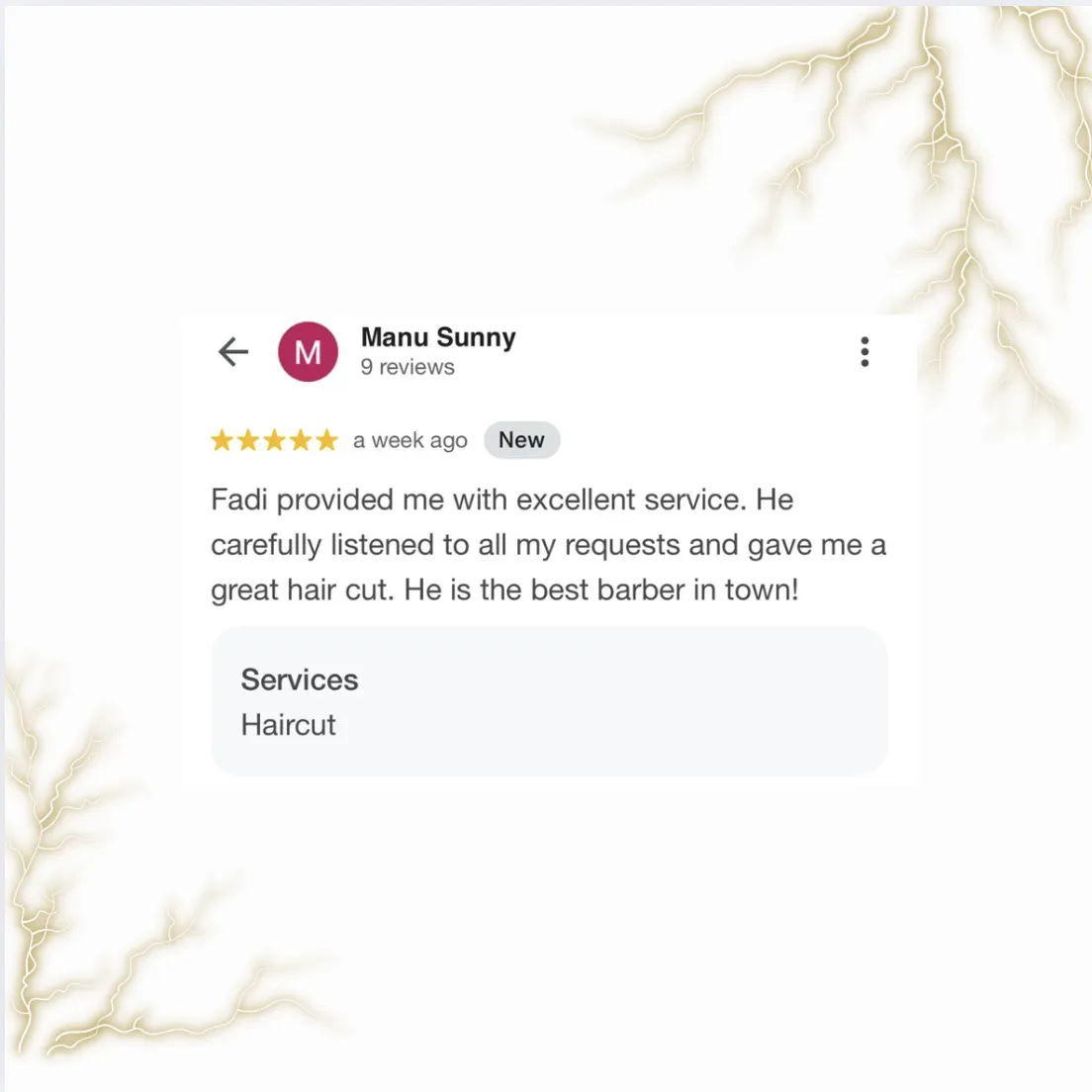The width and height of the screenshot is (1092, 1092).
Task: Click the Haircut service entry
Action: point(288,725)
